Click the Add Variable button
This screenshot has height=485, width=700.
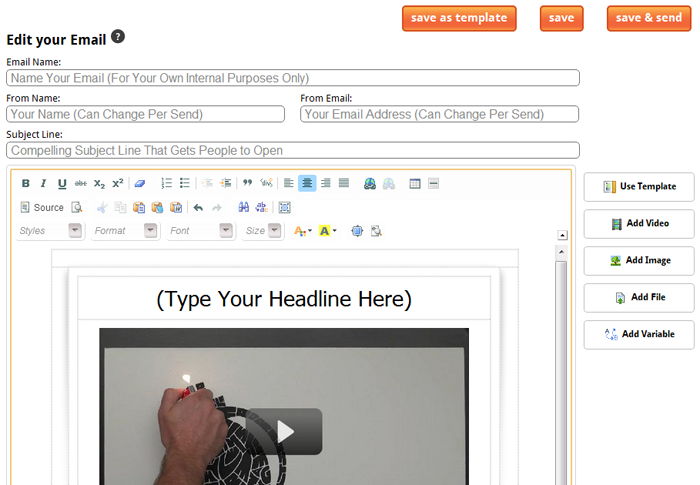639,334
